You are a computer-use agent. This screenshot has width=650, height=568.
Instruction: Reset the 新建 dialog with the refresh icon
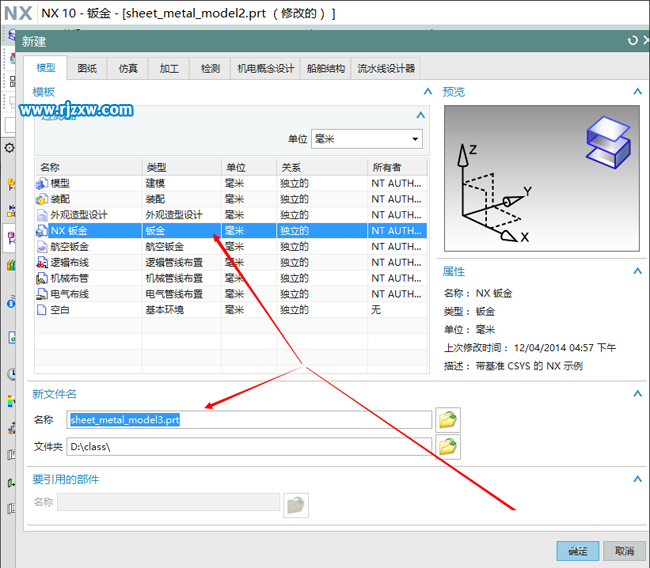(632, 41)
